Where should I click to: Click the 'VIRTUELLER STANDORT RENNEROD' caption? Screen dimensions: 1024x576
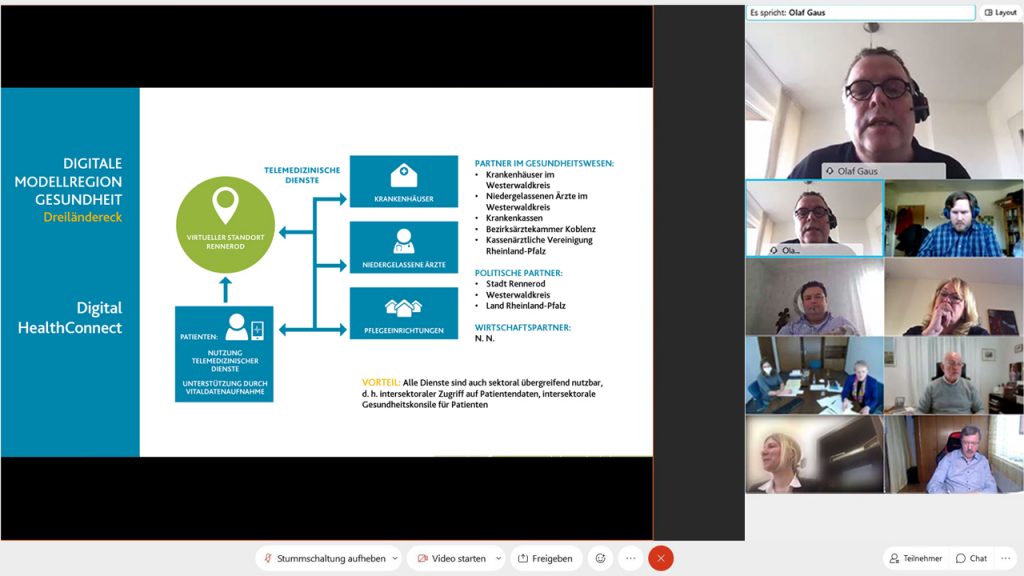pyautogui.click(x=225, y=242)
